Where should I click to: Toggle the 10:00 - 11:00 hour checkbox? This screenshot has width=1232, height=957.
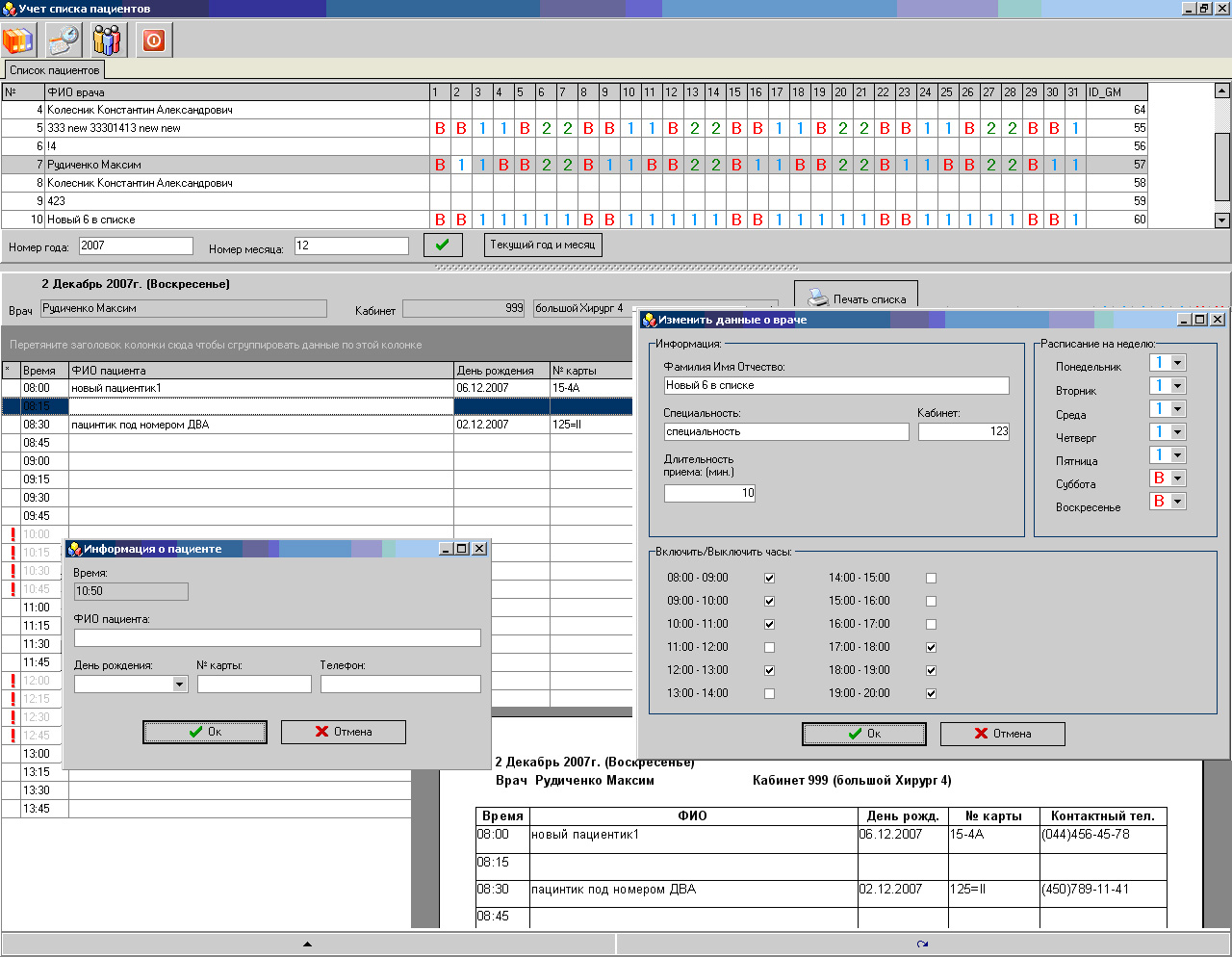pyautogui.click(x=769, y=625)
